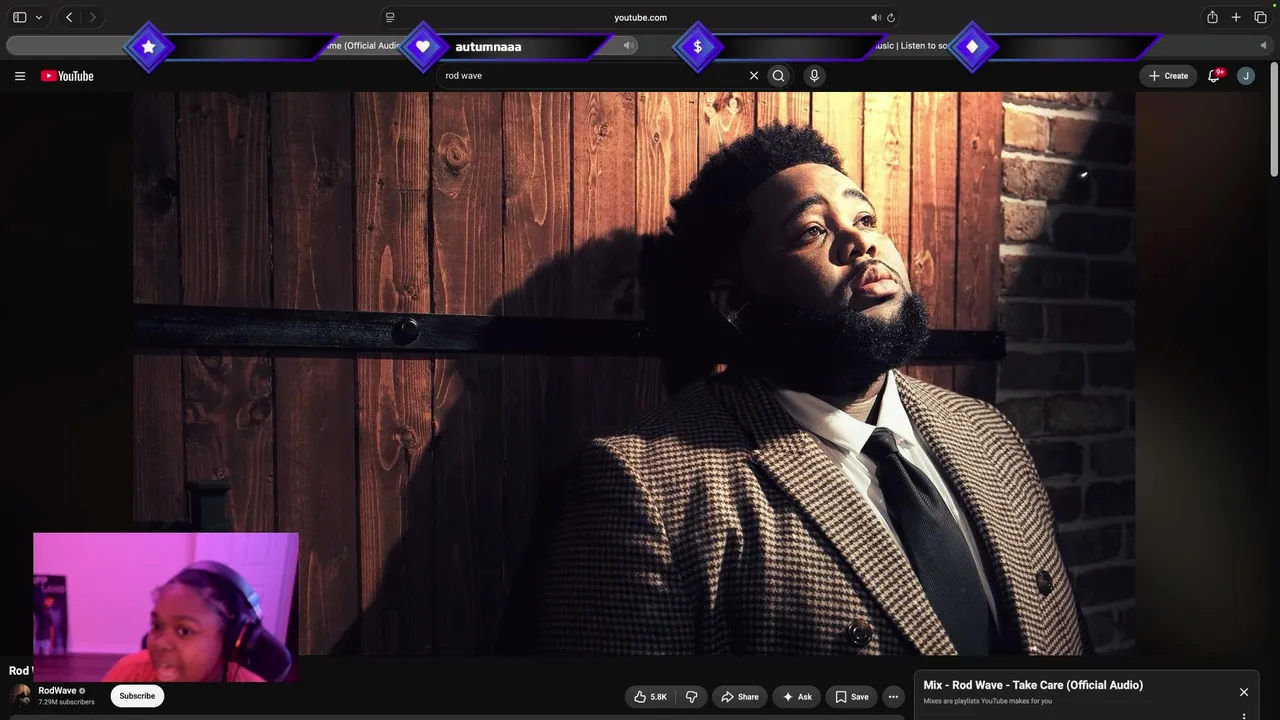1280x720 pixels.
Task: Mute the tab using its speaker icon
Action: tap(629, 45)
